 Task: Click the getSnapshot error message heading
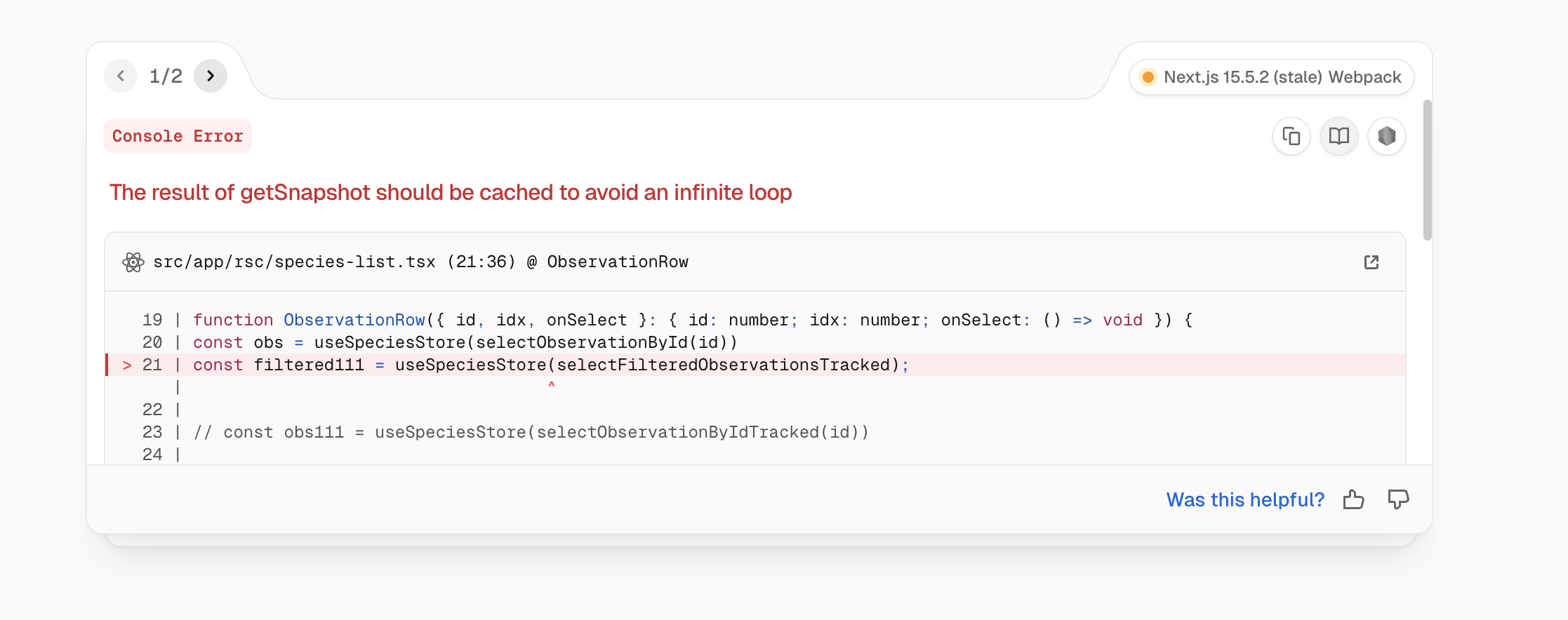pyautogui.click(x=451, y=193)
